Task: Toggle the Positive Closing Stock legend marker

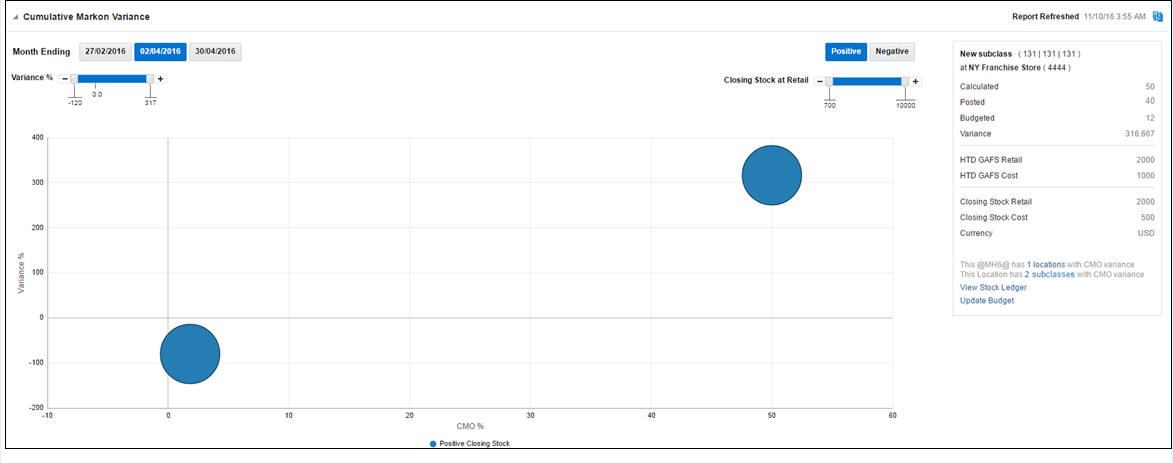Action: [x=433, y=444]
